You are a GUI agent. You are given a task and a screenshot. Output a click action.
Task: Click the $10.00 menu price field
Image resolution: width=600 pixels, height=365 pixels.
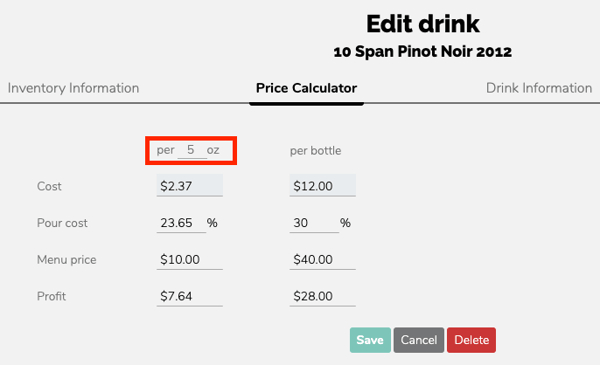[189, 259]
